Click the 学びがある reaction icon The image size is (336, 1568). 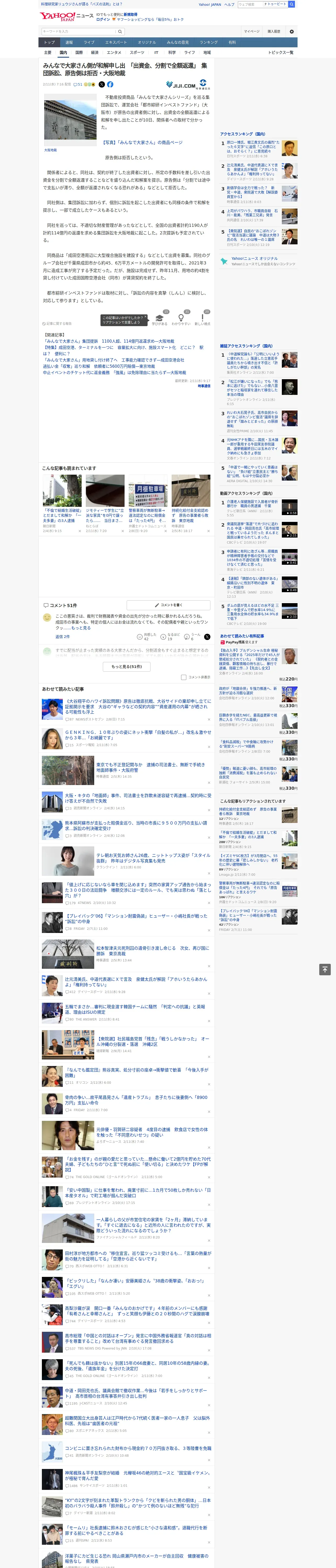[160, 318]
